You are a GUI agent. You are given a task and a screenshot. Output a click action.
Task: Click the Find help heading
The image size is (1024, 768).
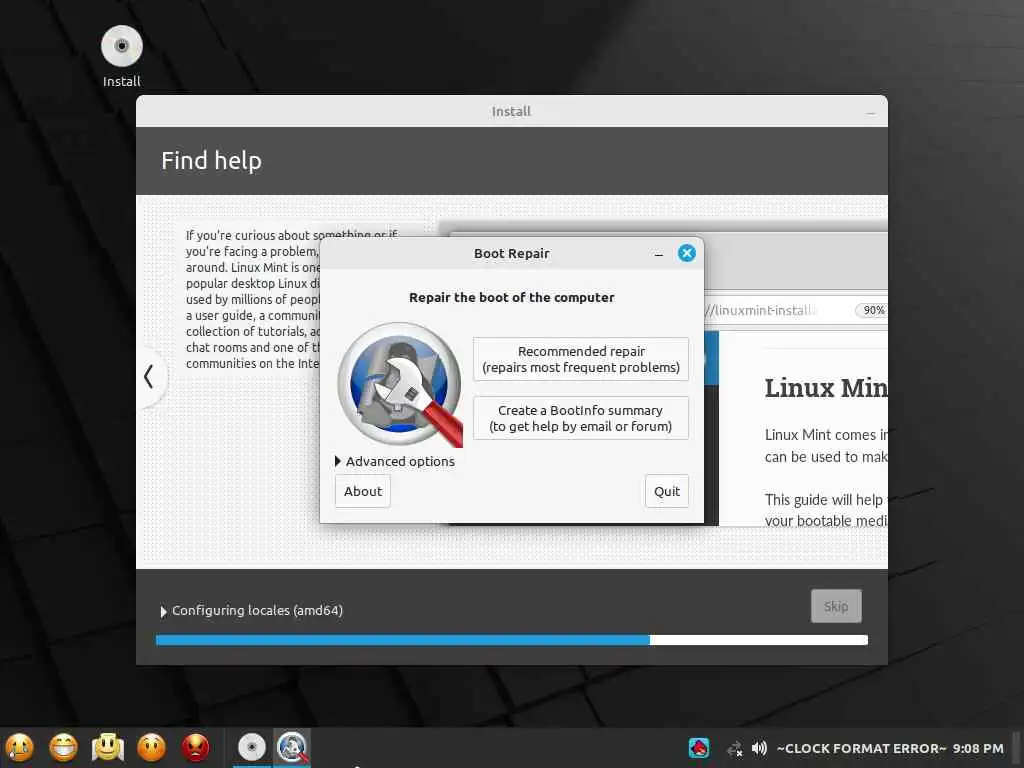[x=212, y=161]
